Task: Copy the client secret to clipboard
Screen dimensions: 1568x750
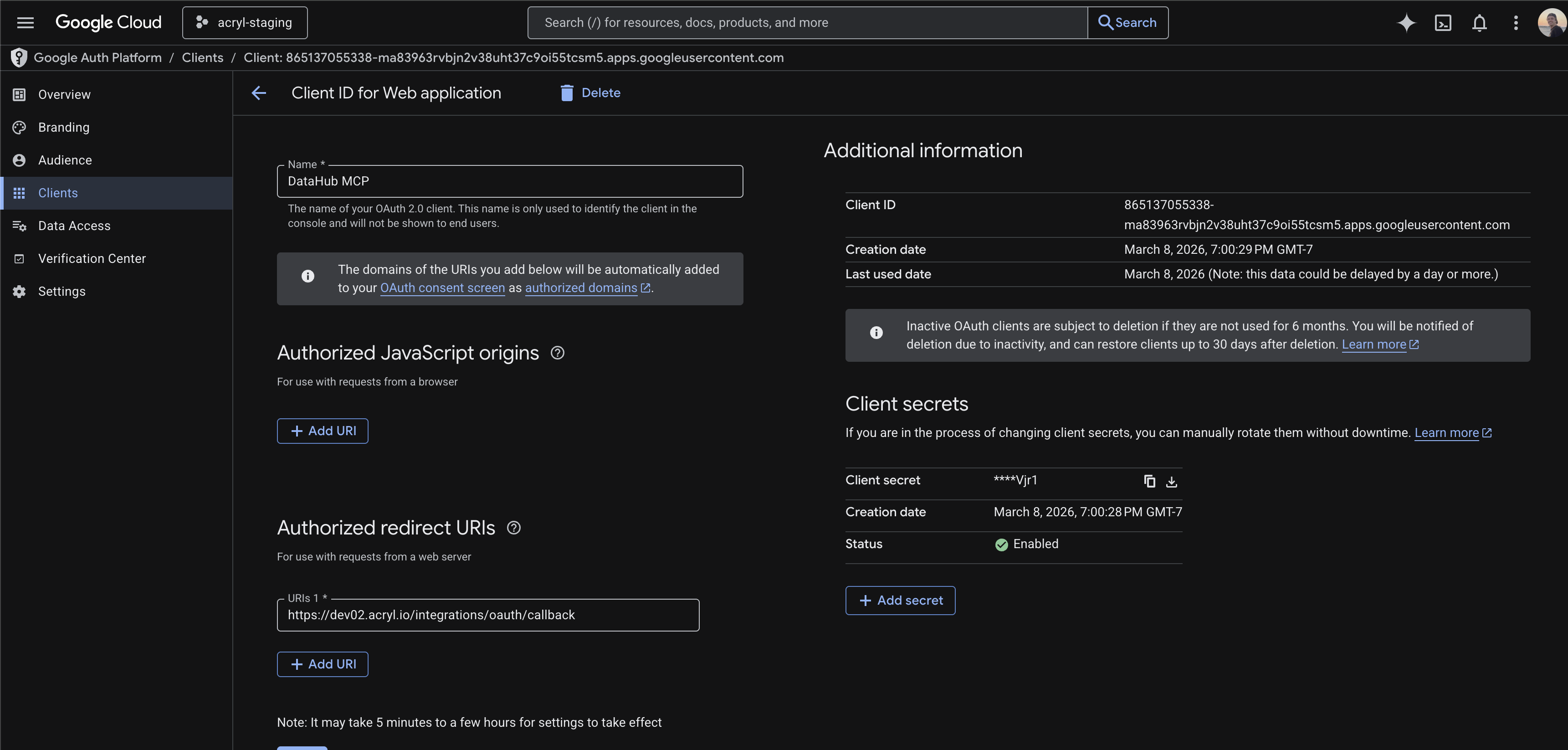Action: pos(1149,482)
